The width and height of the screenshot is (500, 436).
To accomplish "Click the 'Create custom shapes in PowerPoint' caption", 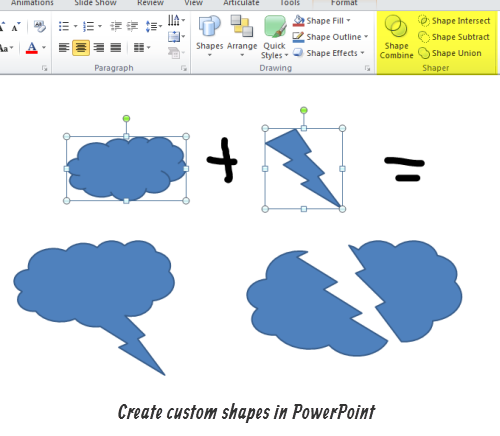I will (x=247, y=412).
